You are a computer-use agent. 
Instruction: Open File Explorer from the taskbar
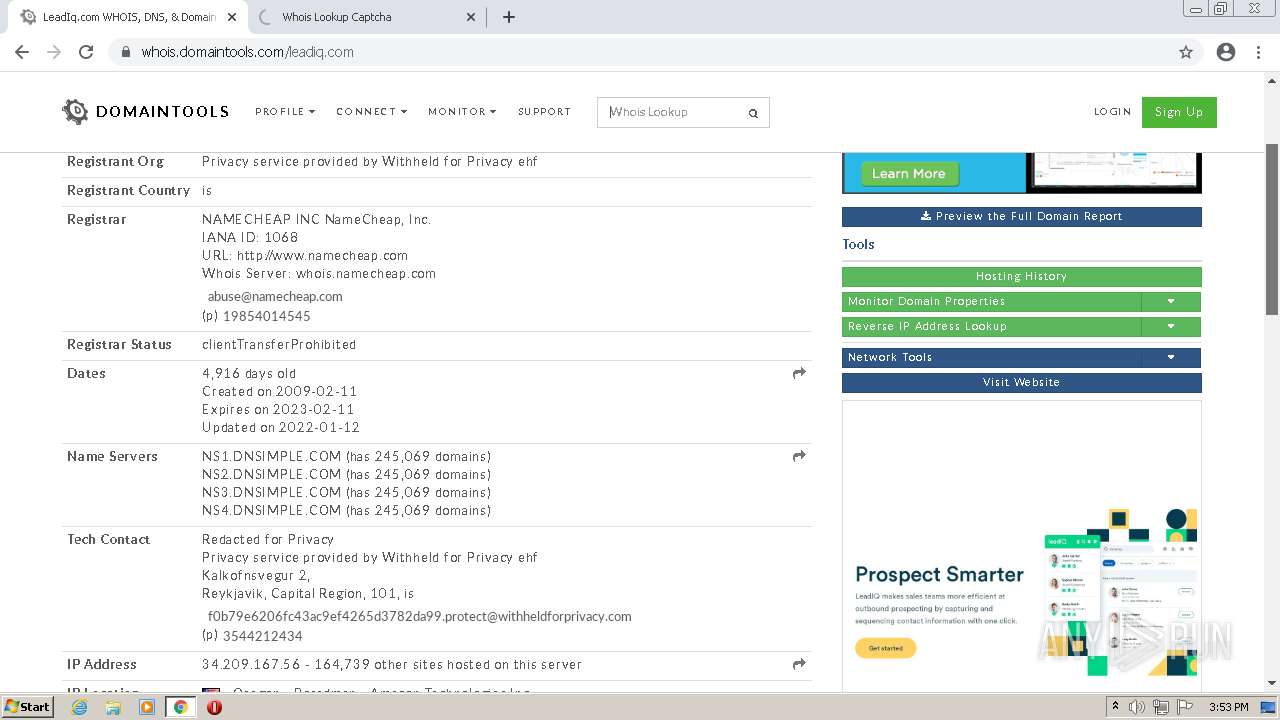tap(113, 707)
